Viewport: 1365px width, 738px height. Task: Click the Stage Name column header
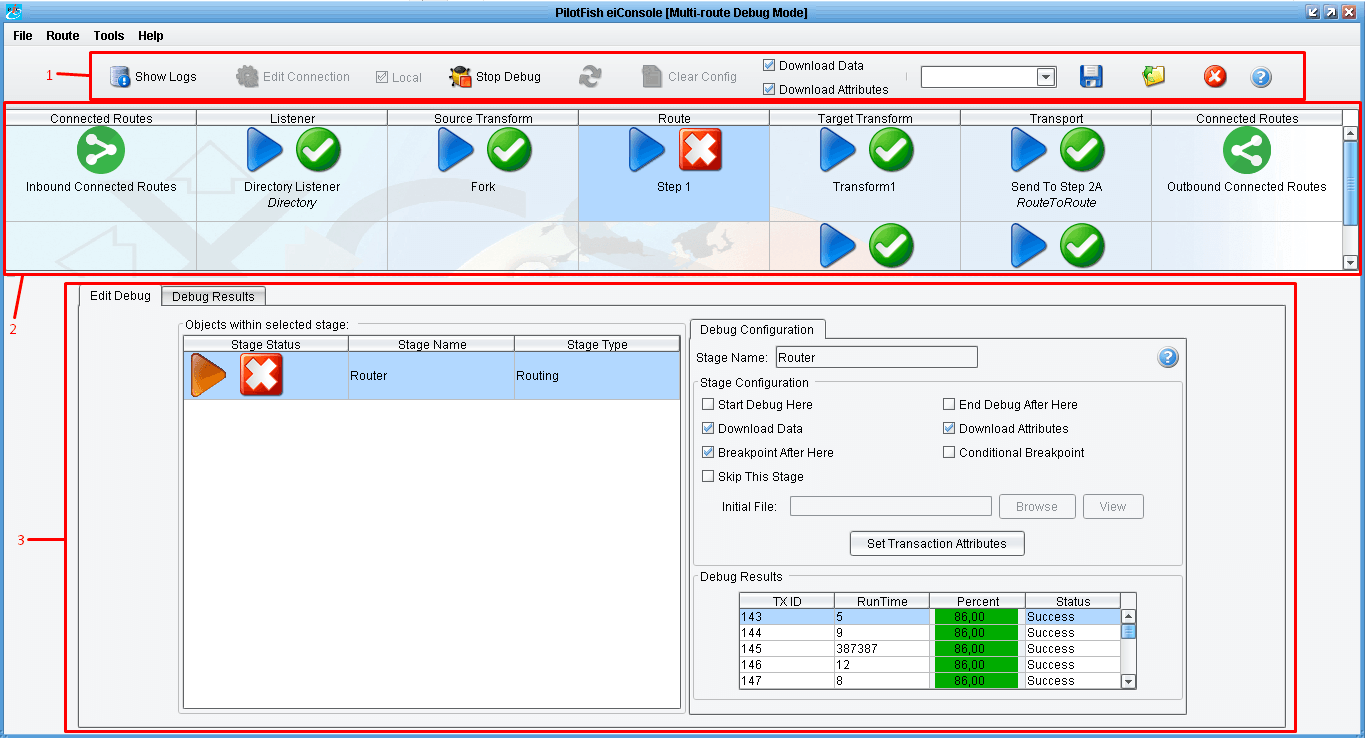click(x=432, y=344)
